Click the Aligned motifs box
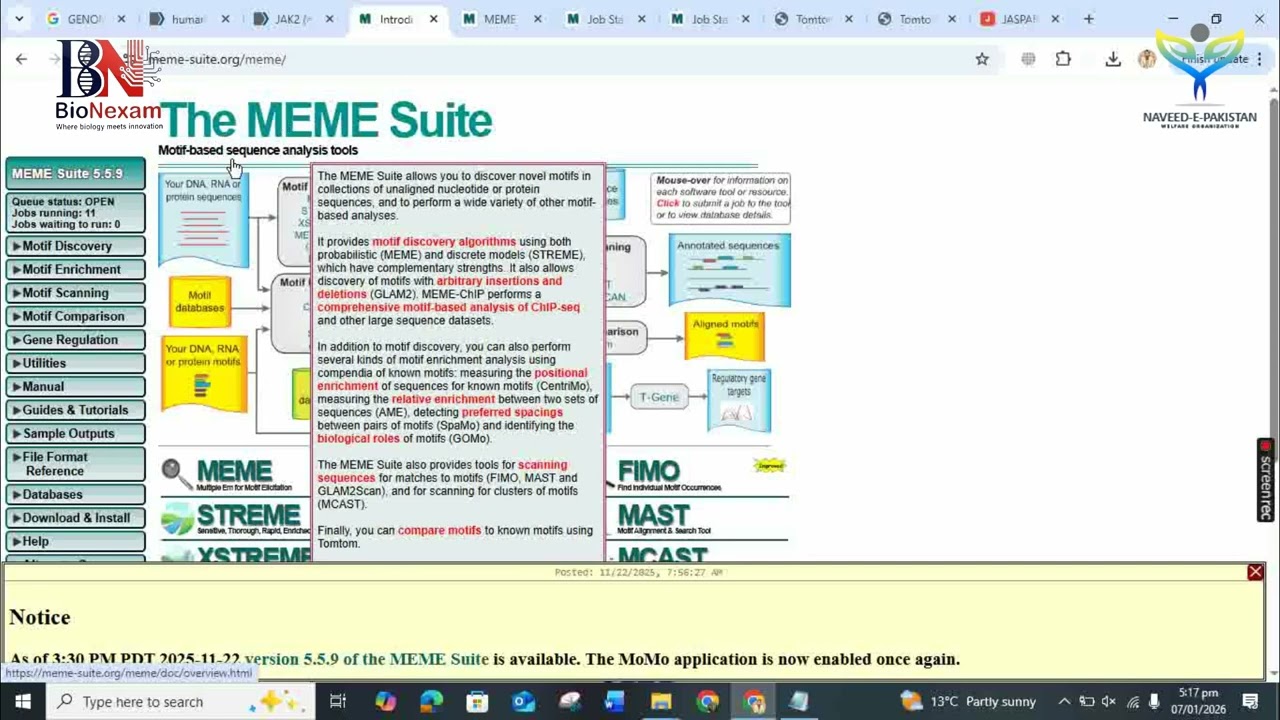Viewport: 1280px width, 720px height. tap(725, 336)
